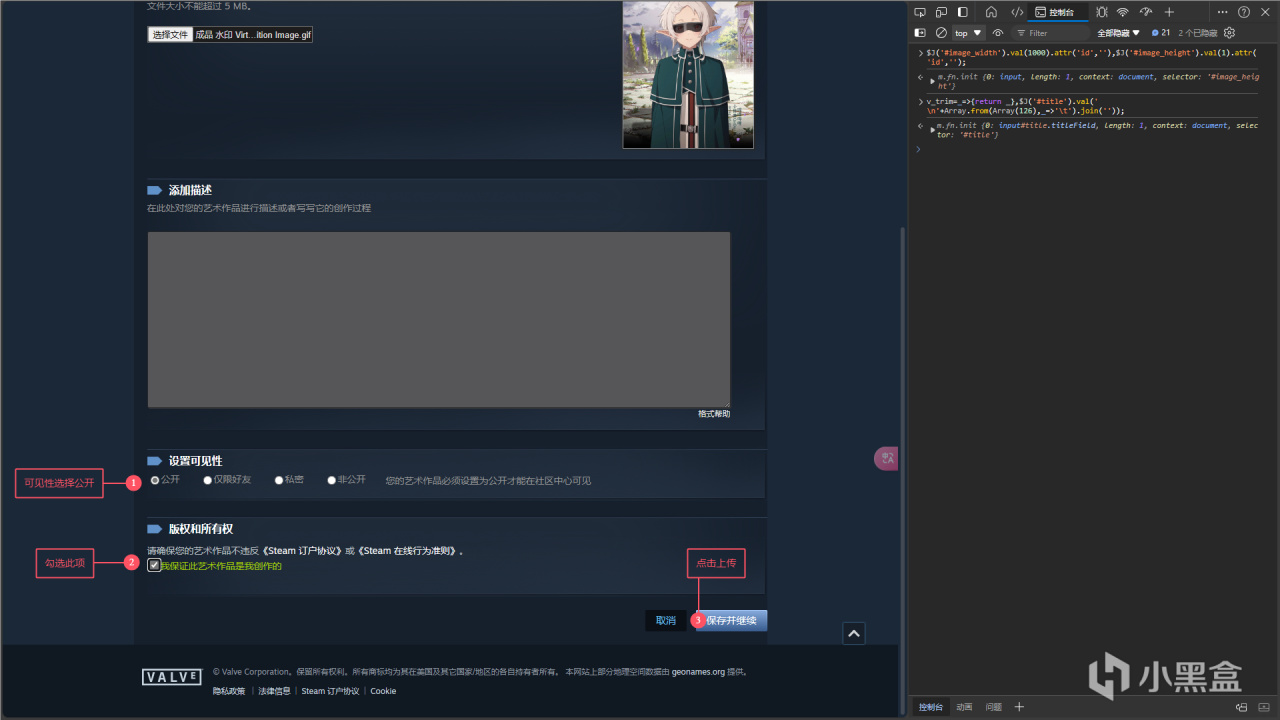This screenshot has width=1280, height=720.
Task: Open the artwork preview thumbnail
Action: click(688, 74)
